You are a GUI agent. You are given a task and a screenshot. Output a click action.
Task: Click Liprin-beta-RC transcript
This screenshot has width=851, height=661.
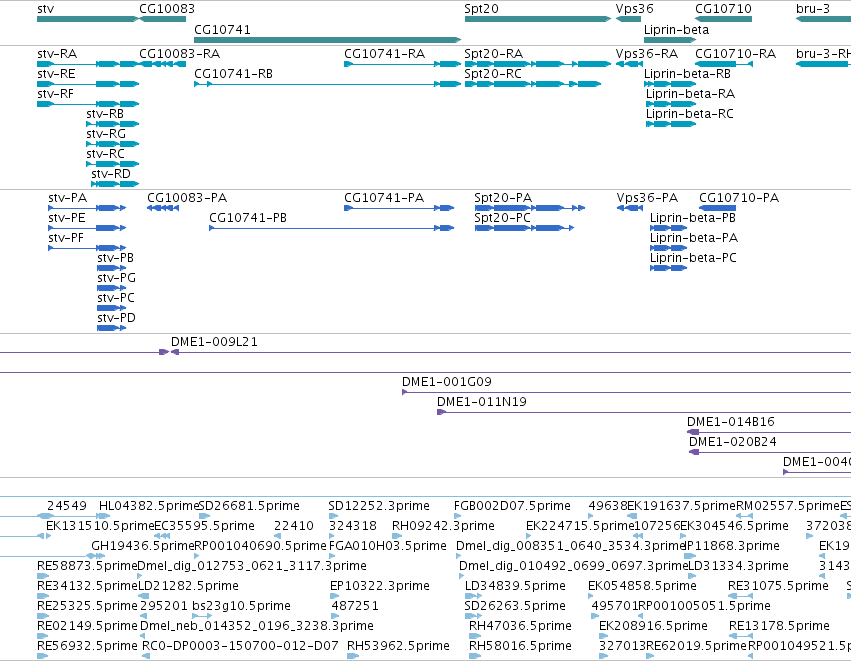pos(671,124)
